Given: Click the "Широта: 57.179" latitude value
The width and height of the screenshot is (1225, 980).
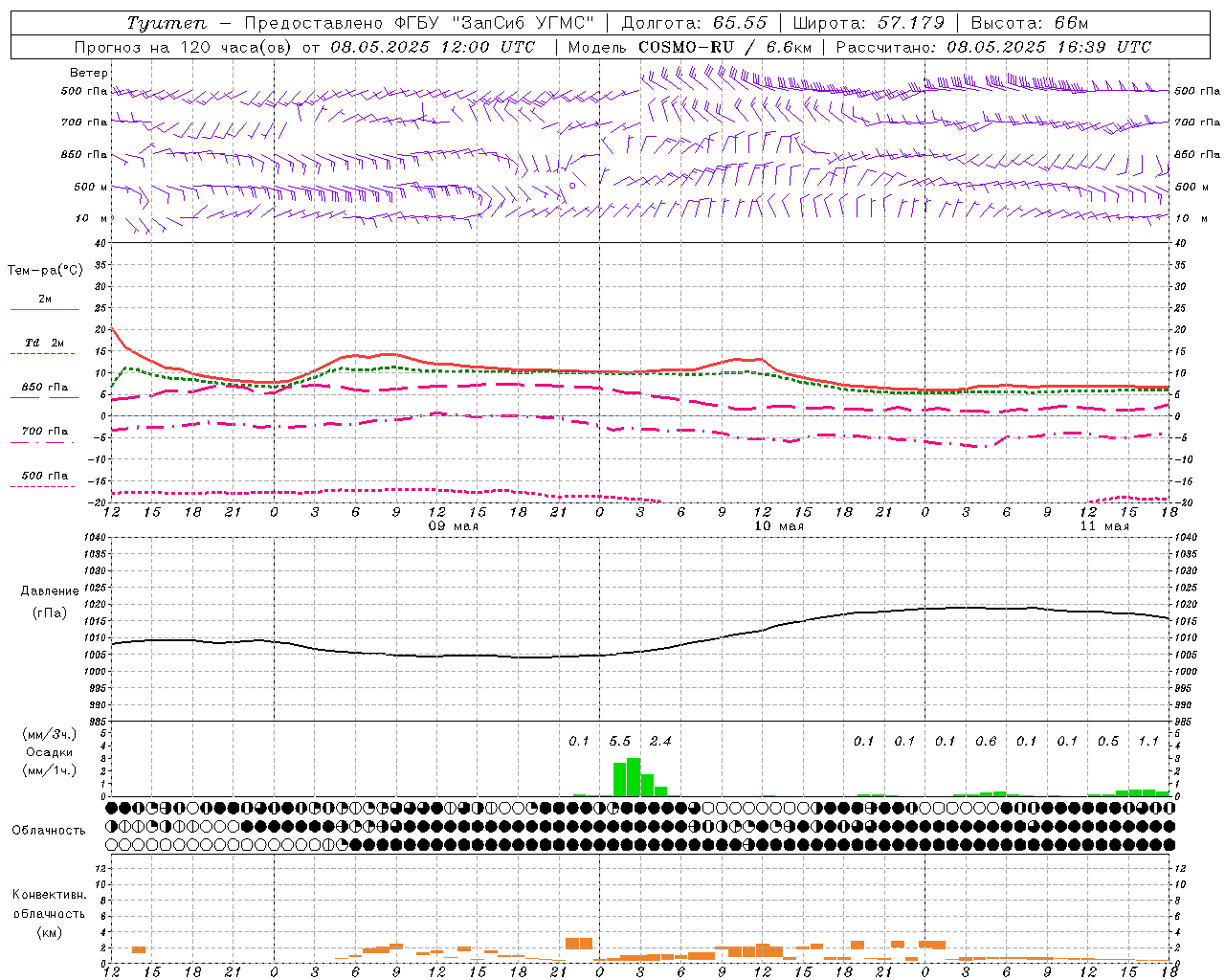Looking at the screenshot, I should point(869,23).
